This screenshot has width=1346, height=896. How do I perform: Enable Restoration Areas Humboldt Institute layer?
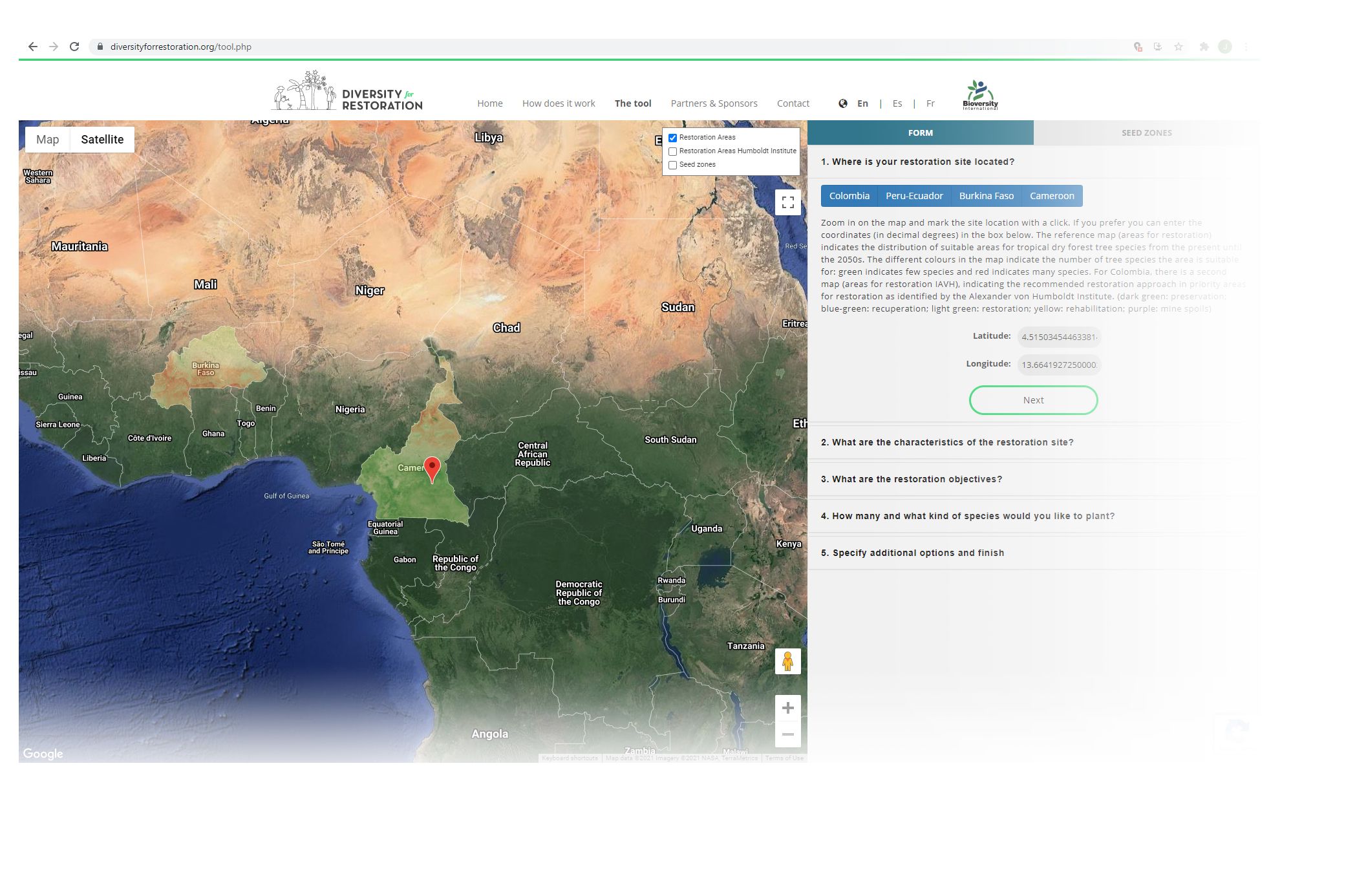672,151
